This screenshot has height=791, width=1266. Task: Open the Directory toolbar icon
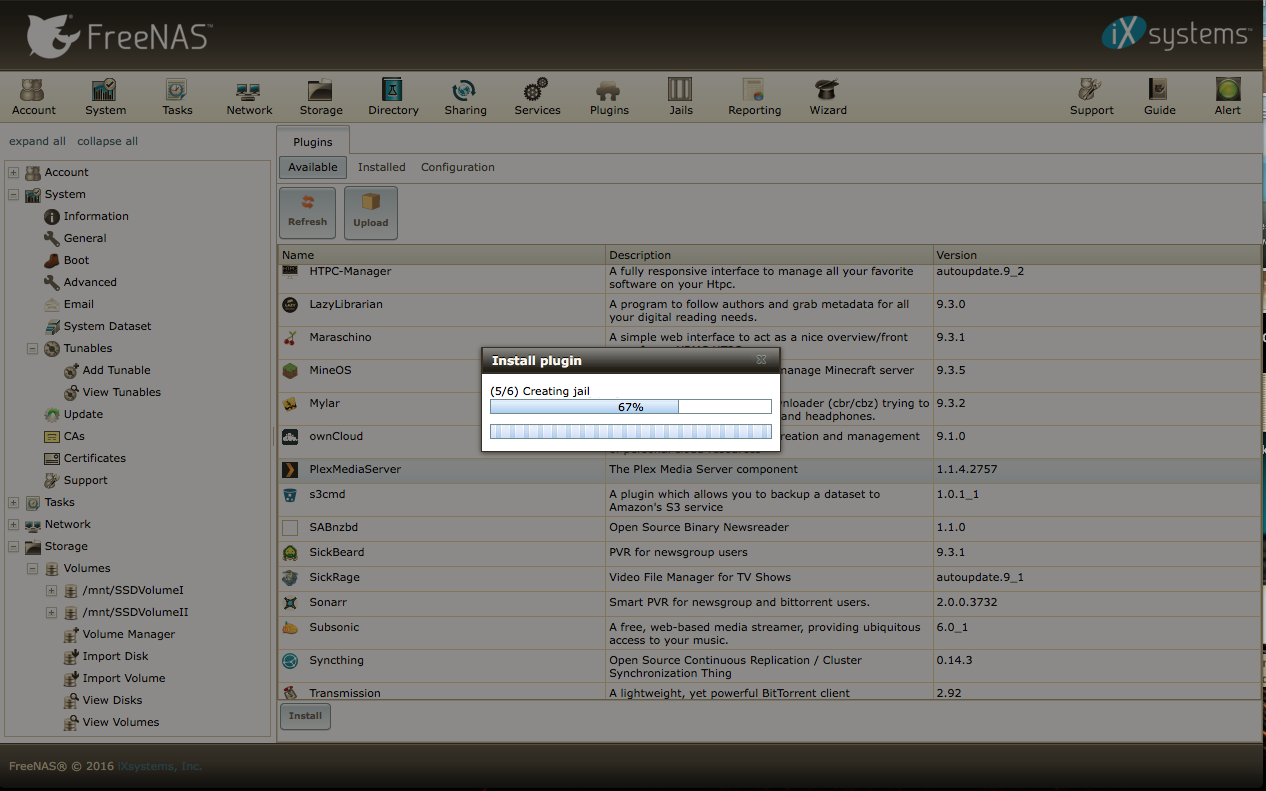point(393,97)
